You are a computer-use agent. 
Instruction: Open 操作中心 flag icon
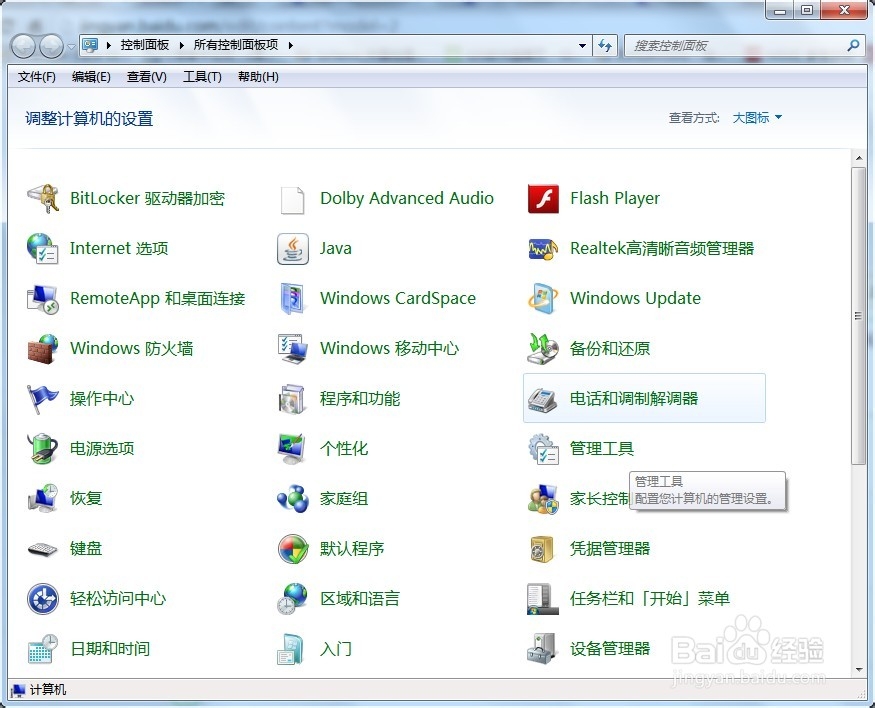pos(43,398)
